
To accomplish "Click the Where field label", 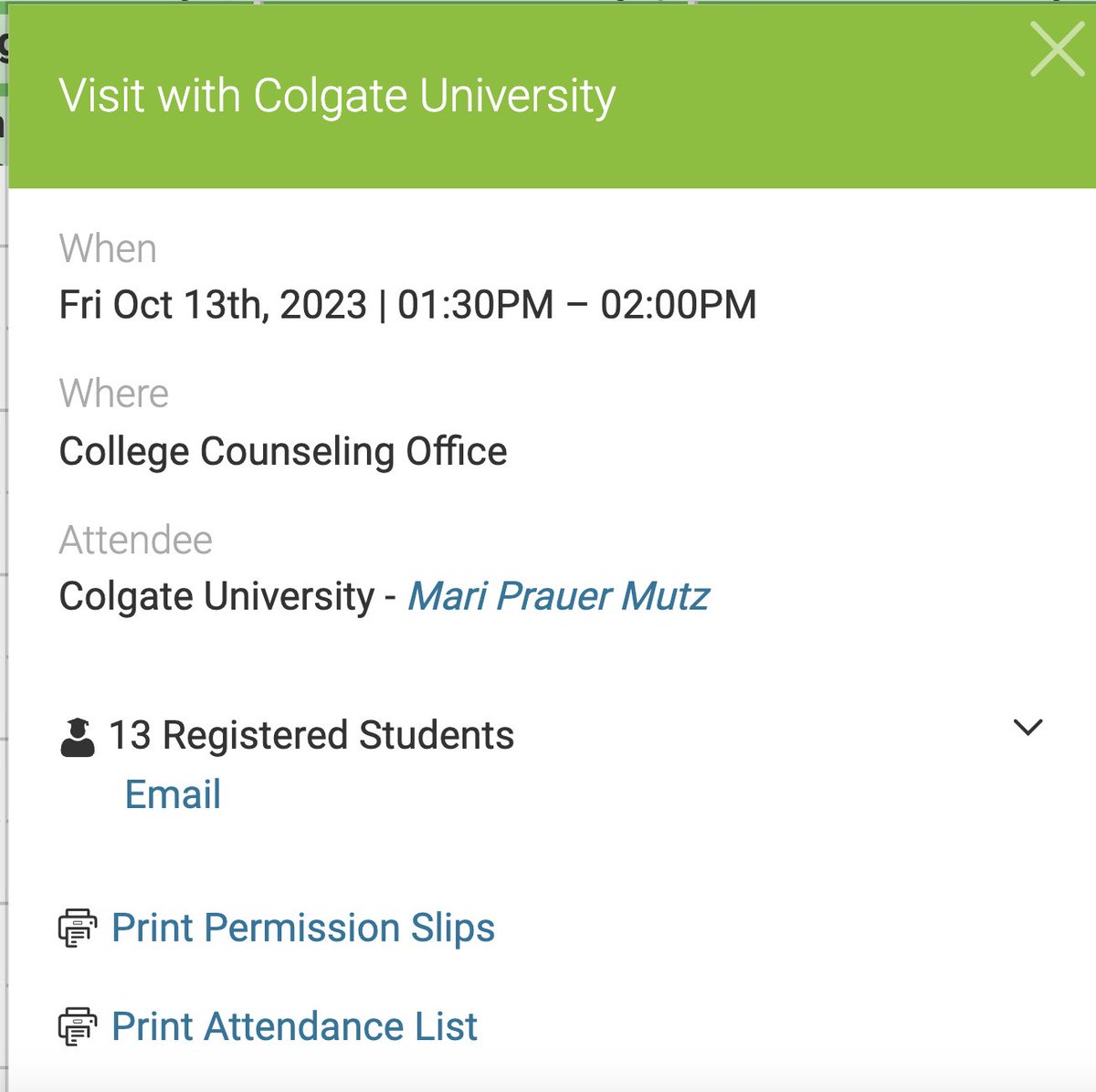I will click(114, 394).
